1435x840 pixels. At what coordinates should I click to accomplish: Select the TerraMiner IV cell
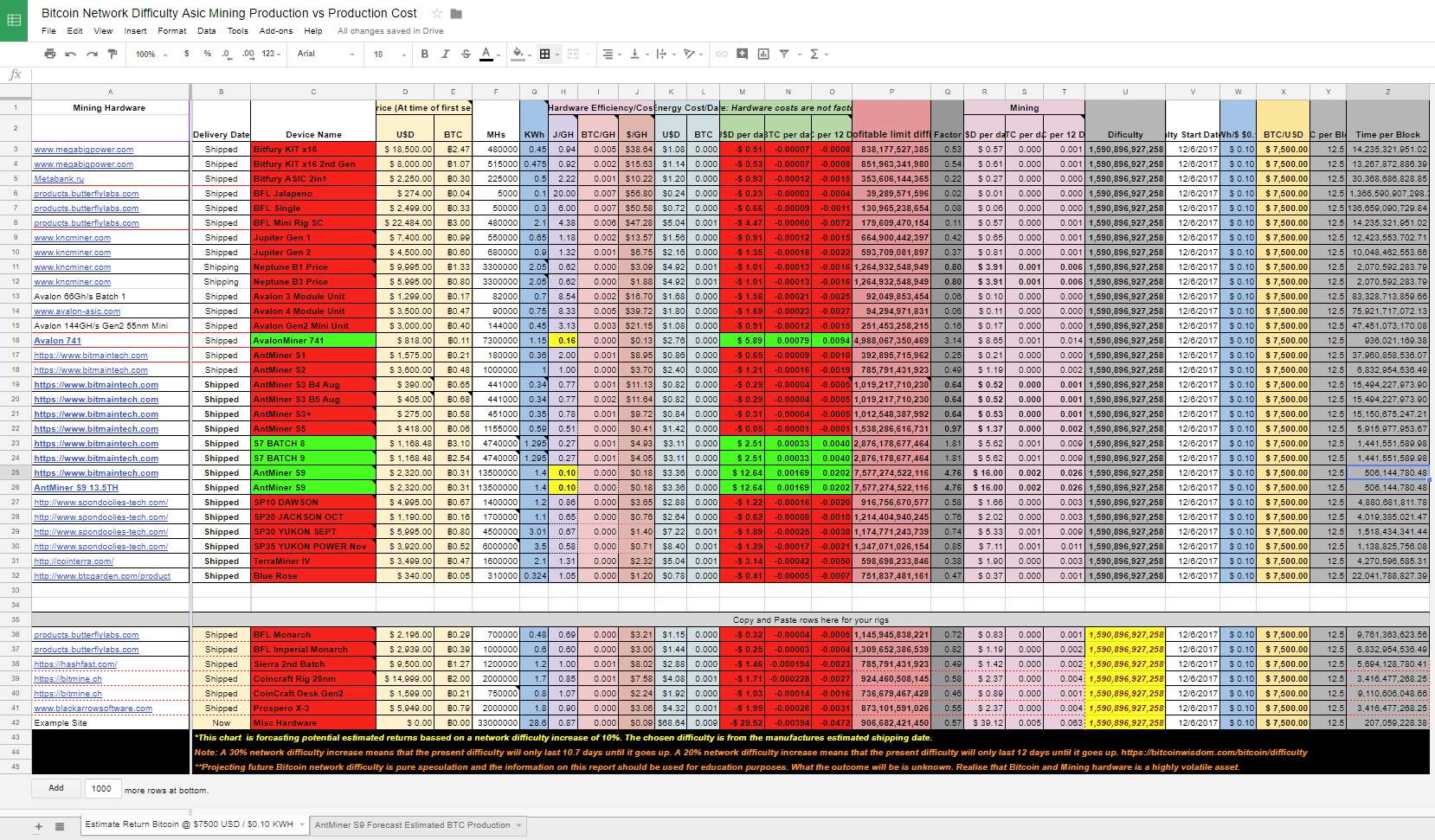coord(313,561)
